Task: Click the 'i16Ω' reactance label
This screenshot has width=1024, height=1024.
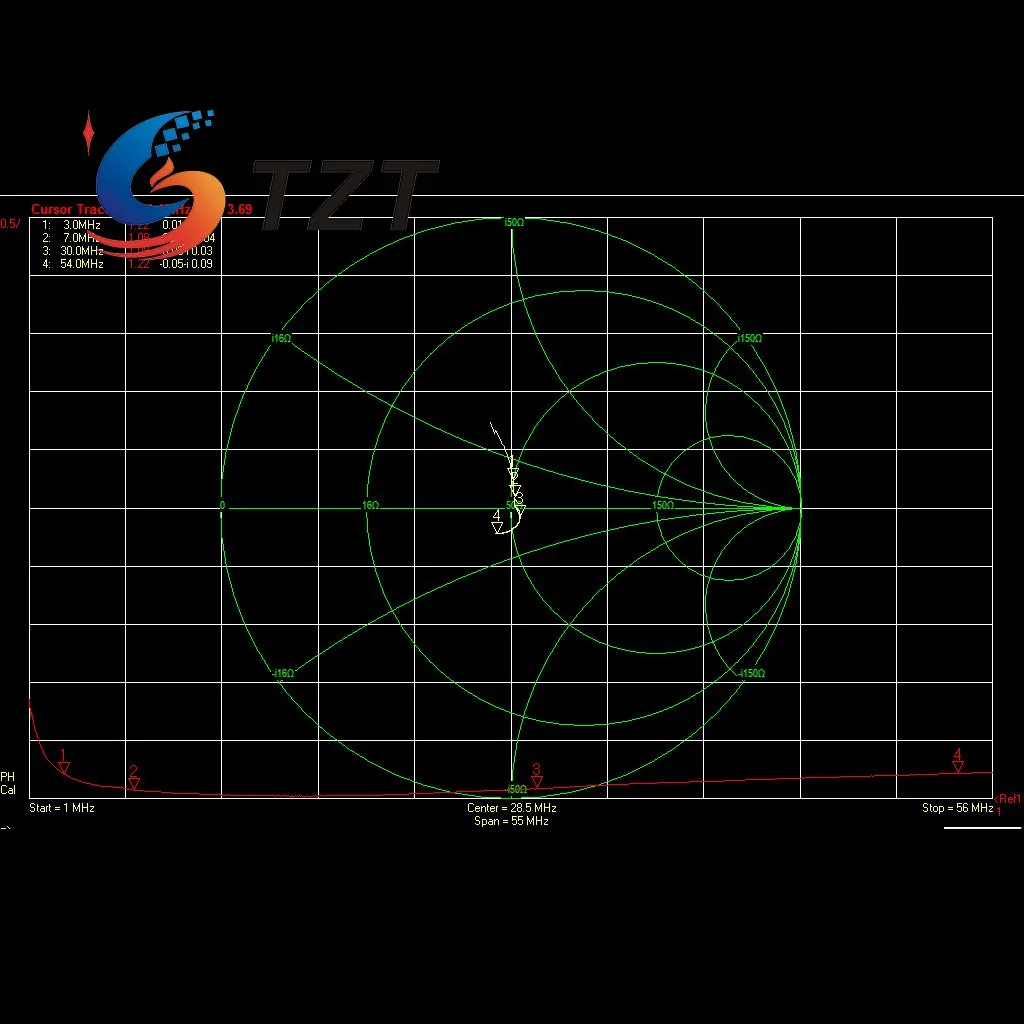Action: 281,338
